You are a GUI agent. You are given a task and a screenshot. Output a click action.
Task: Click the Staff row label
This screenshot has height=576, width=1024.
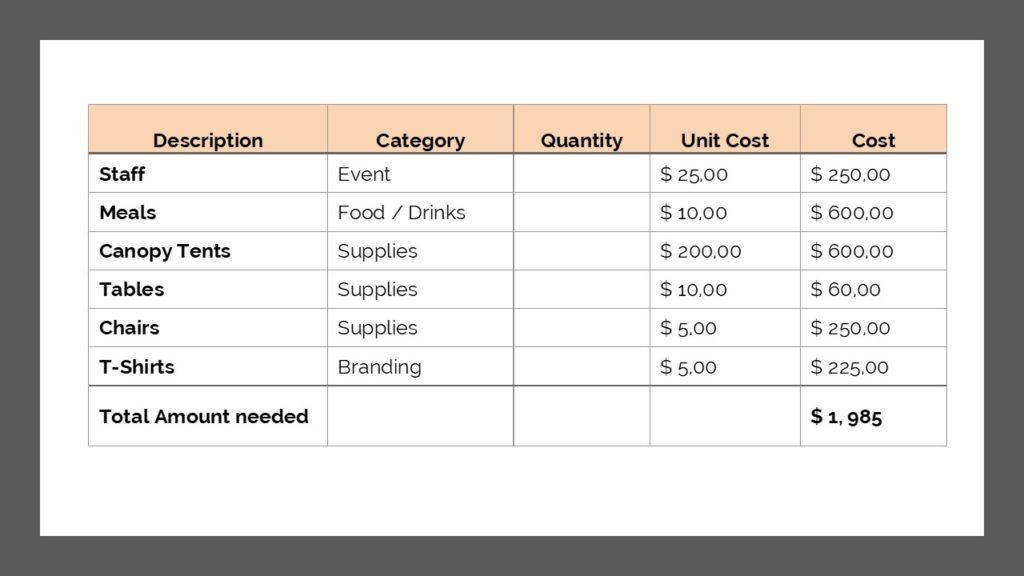208,174
